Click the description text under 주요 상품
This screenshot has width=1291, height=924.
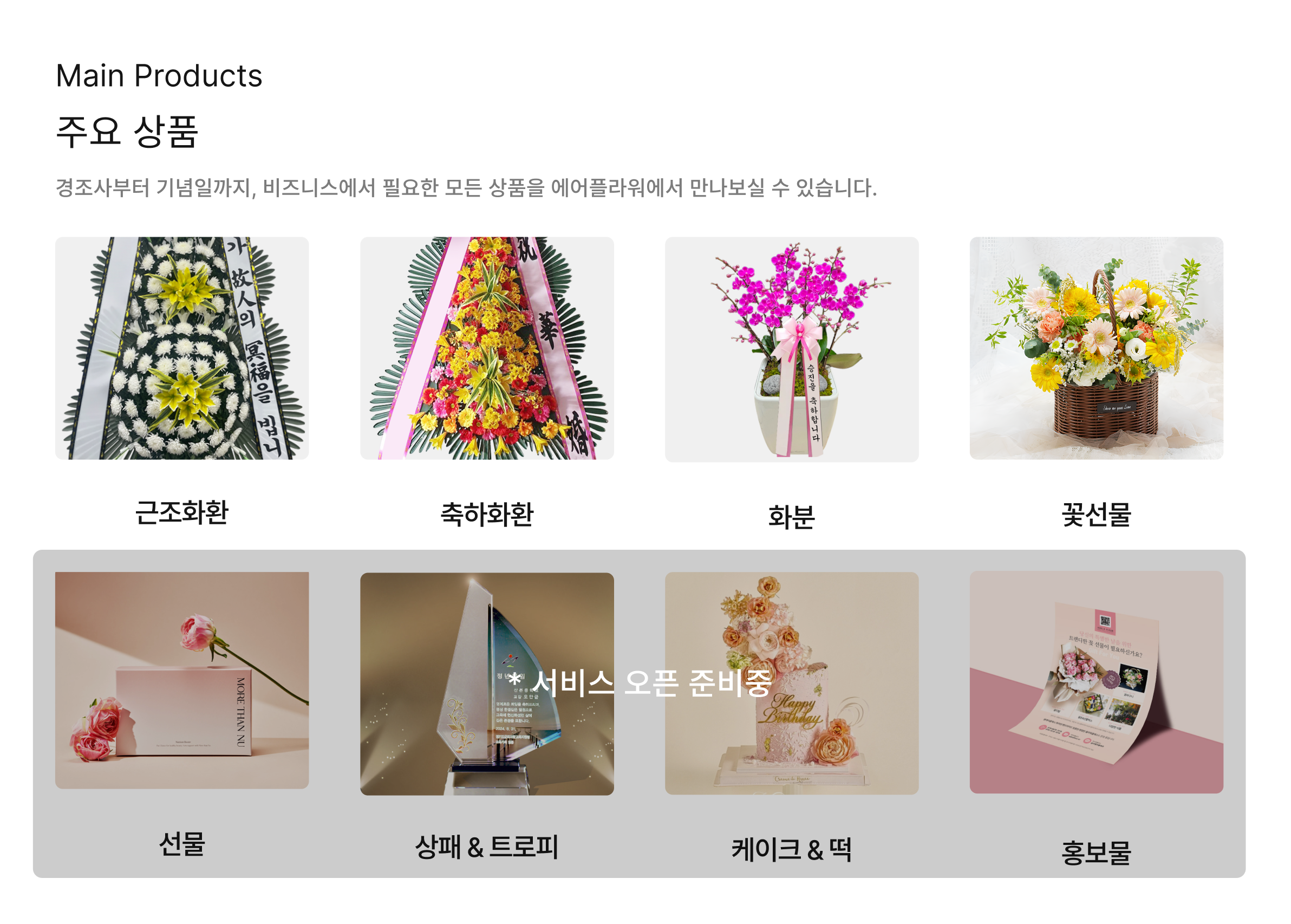tap(466, 188)
